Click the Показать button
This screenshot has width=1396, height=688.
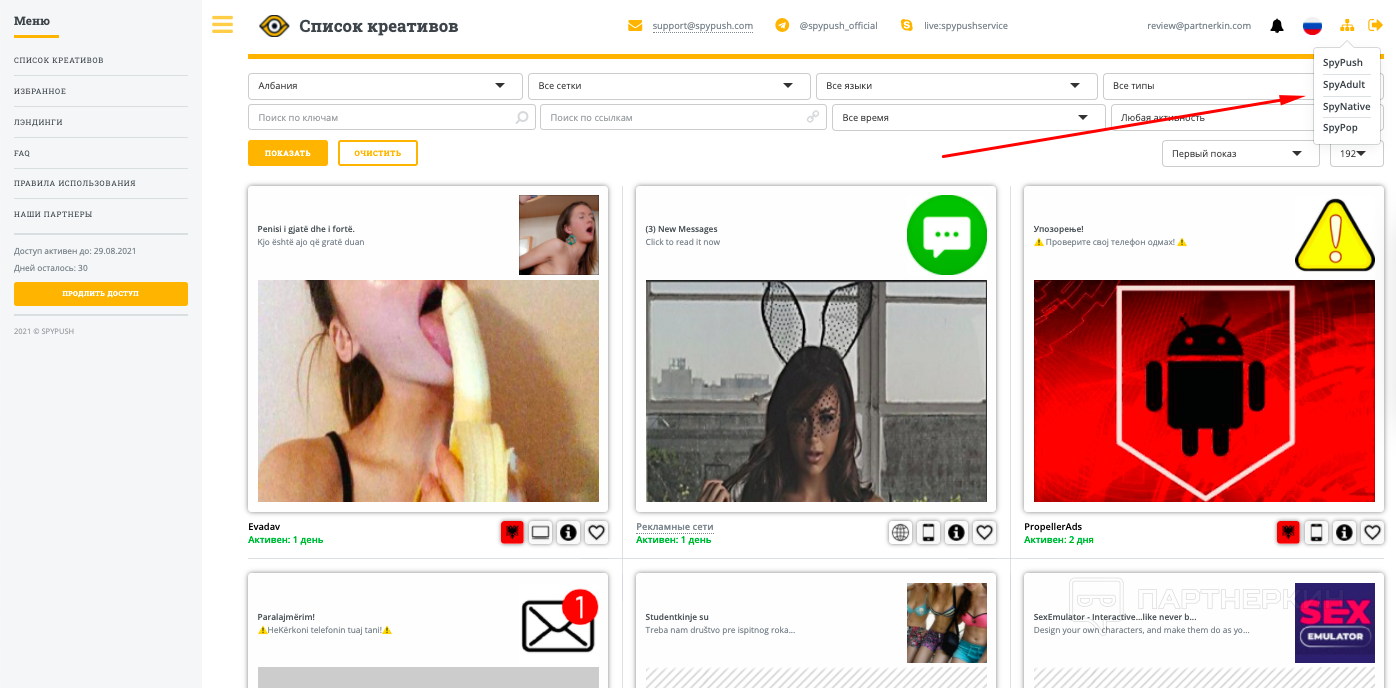pos(288,153)
